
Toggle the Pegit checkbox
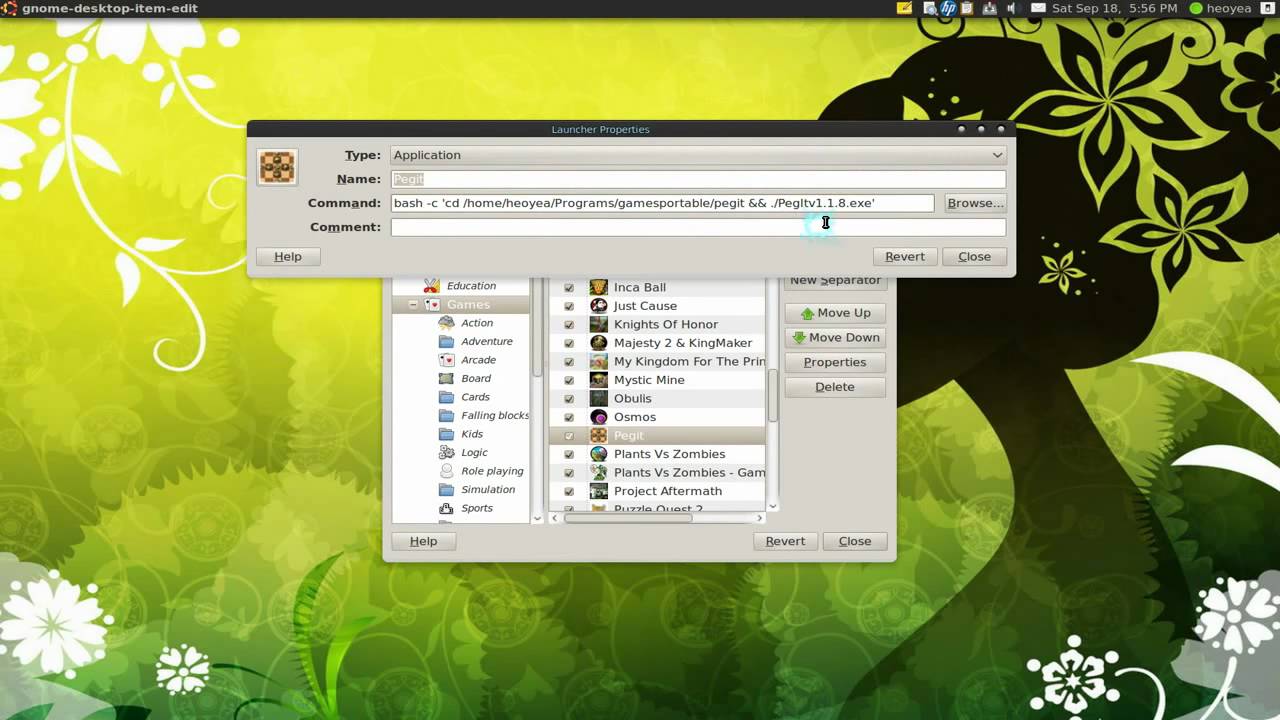[x=569, y=436]
